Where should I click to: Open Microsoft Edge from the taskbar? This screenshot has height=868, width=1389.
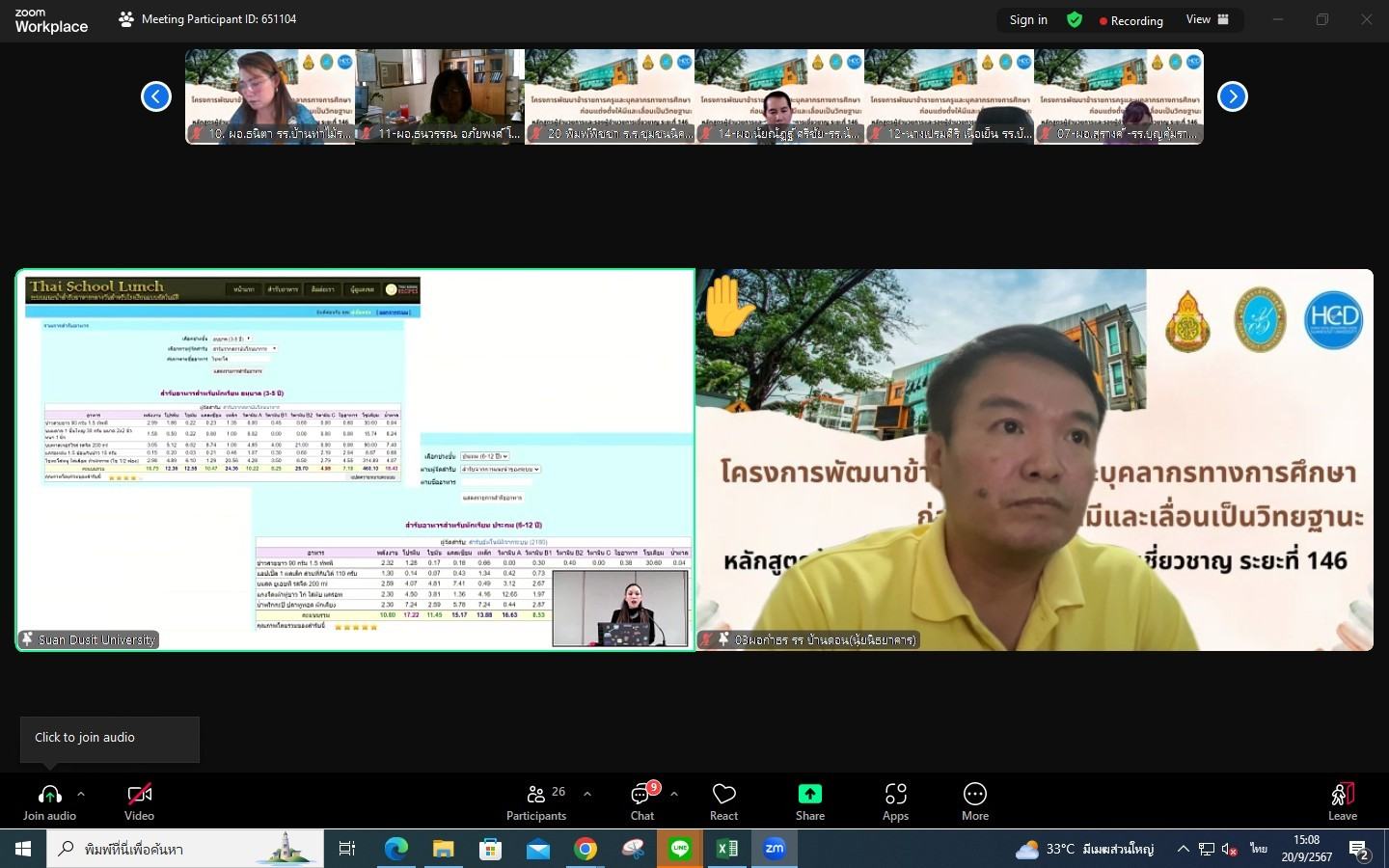(x=395, y=849)
